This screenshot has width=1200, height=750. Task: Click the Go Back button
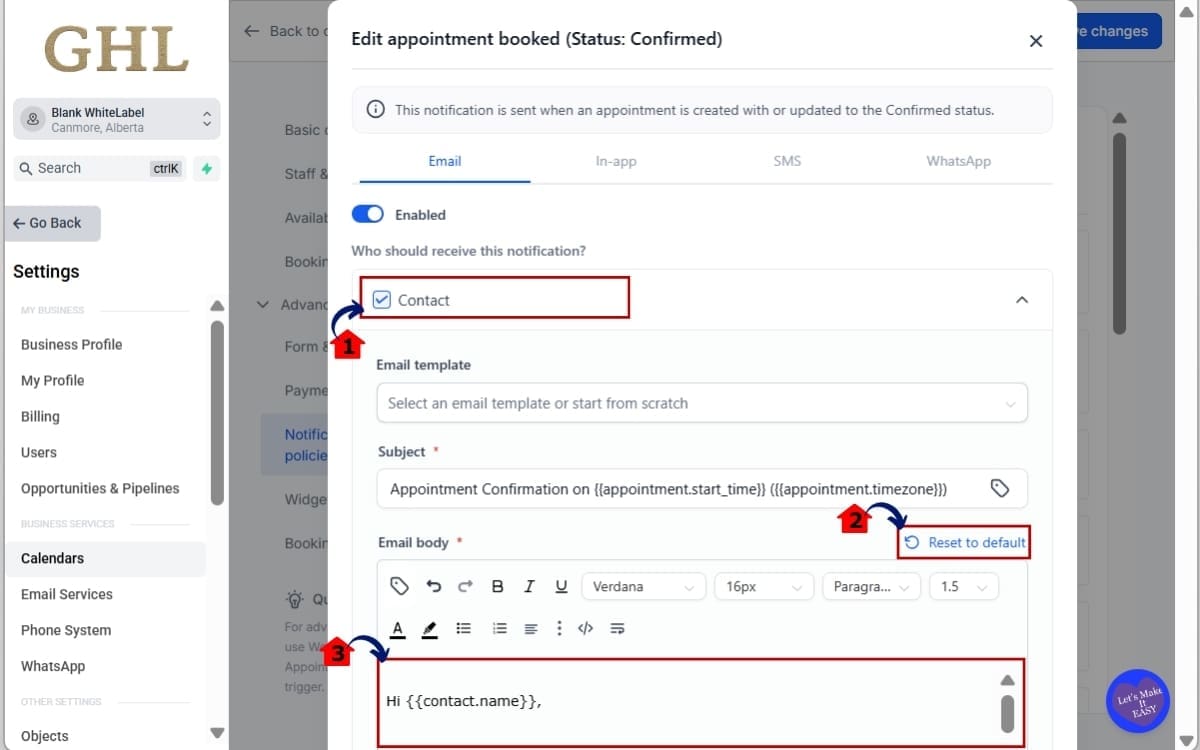(54, 223)
